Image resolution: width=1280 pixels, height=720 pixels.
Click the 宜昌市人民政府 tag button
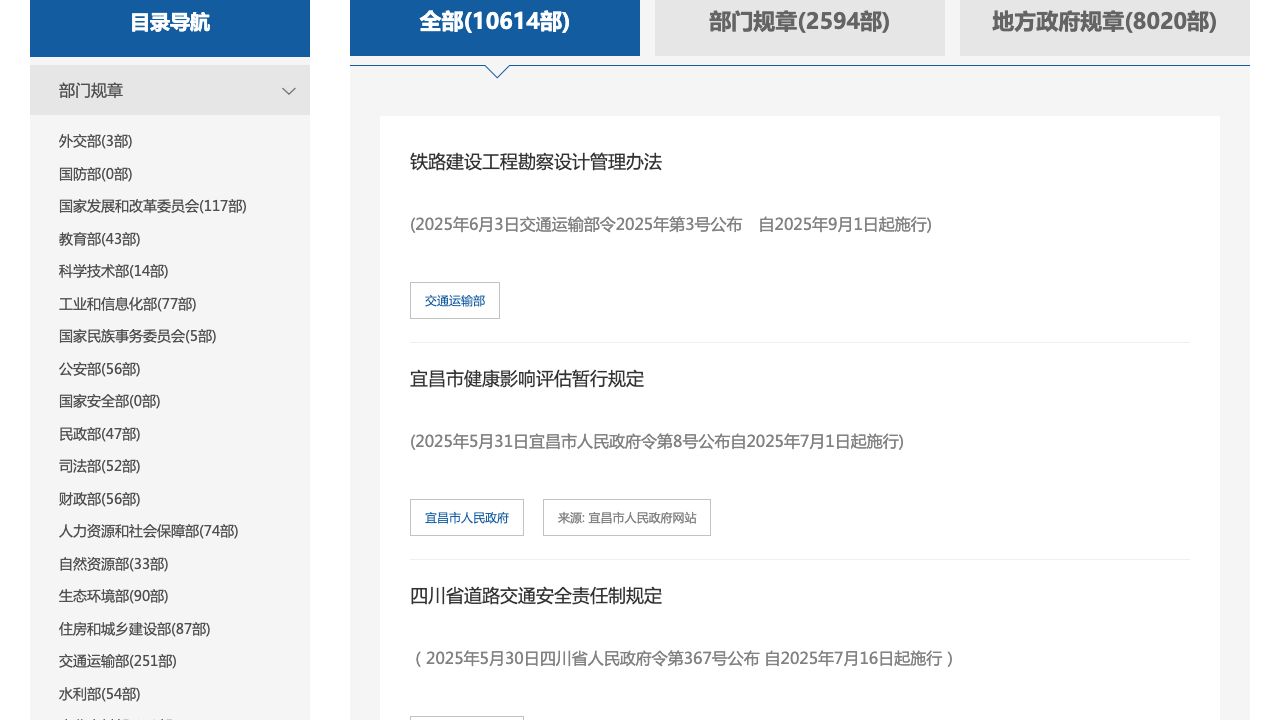467,518
